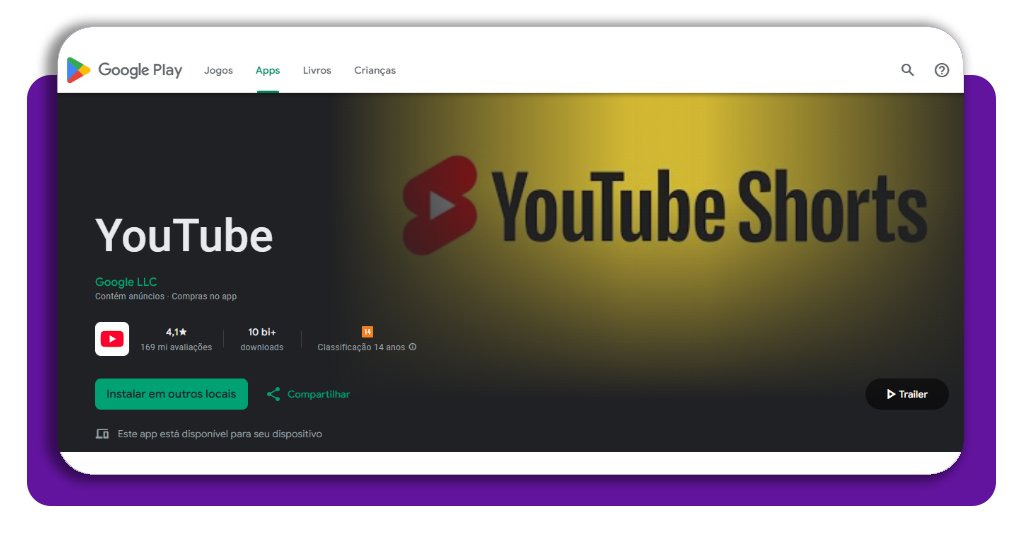Viewport: 1024px width, 536px height.
Task: Select the Apps tab
Action: [x=267, y=71]
